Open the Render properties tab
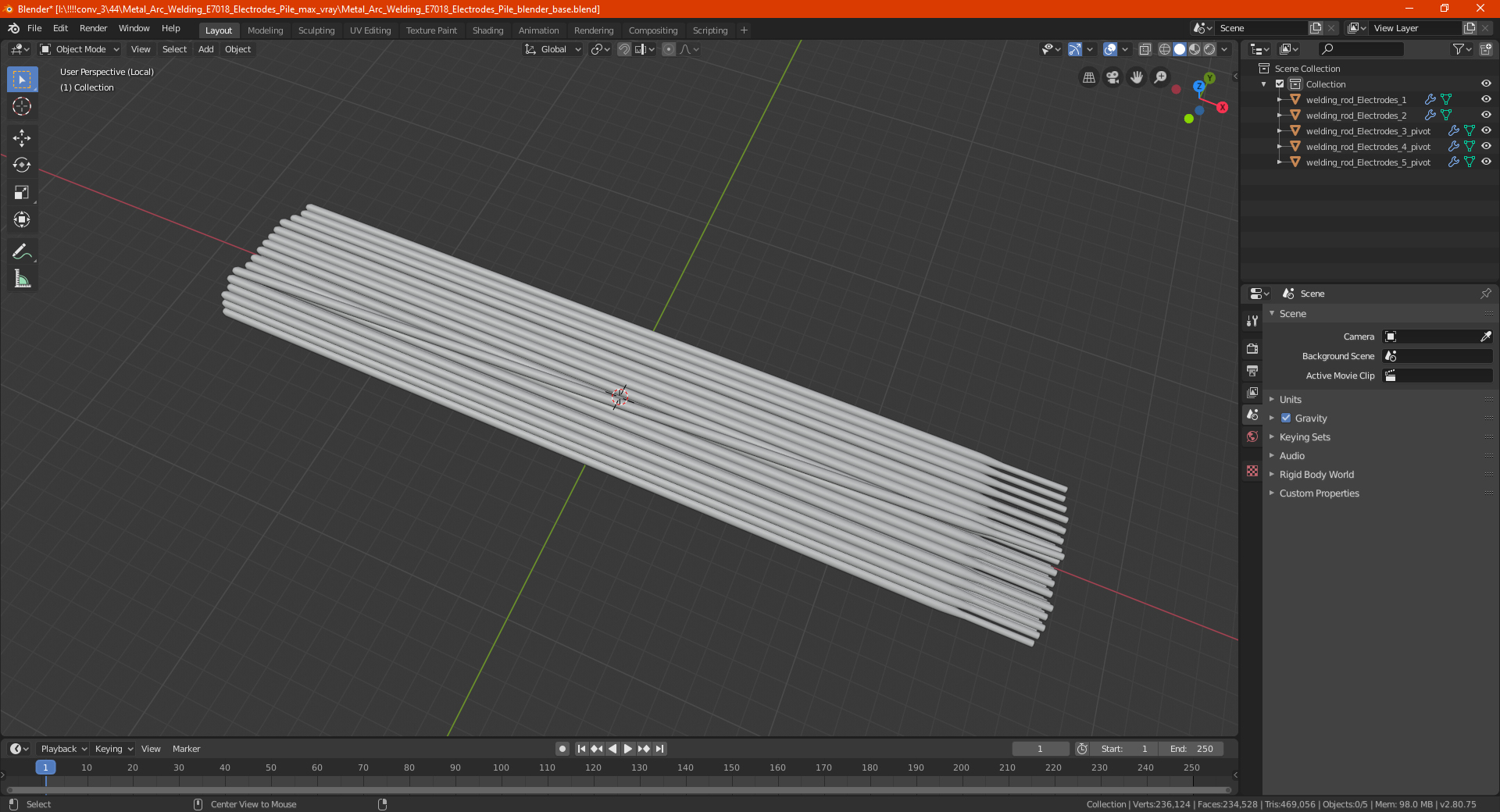The width and height of the screenshot is (1500, 812). click(x=1252, y=348)
